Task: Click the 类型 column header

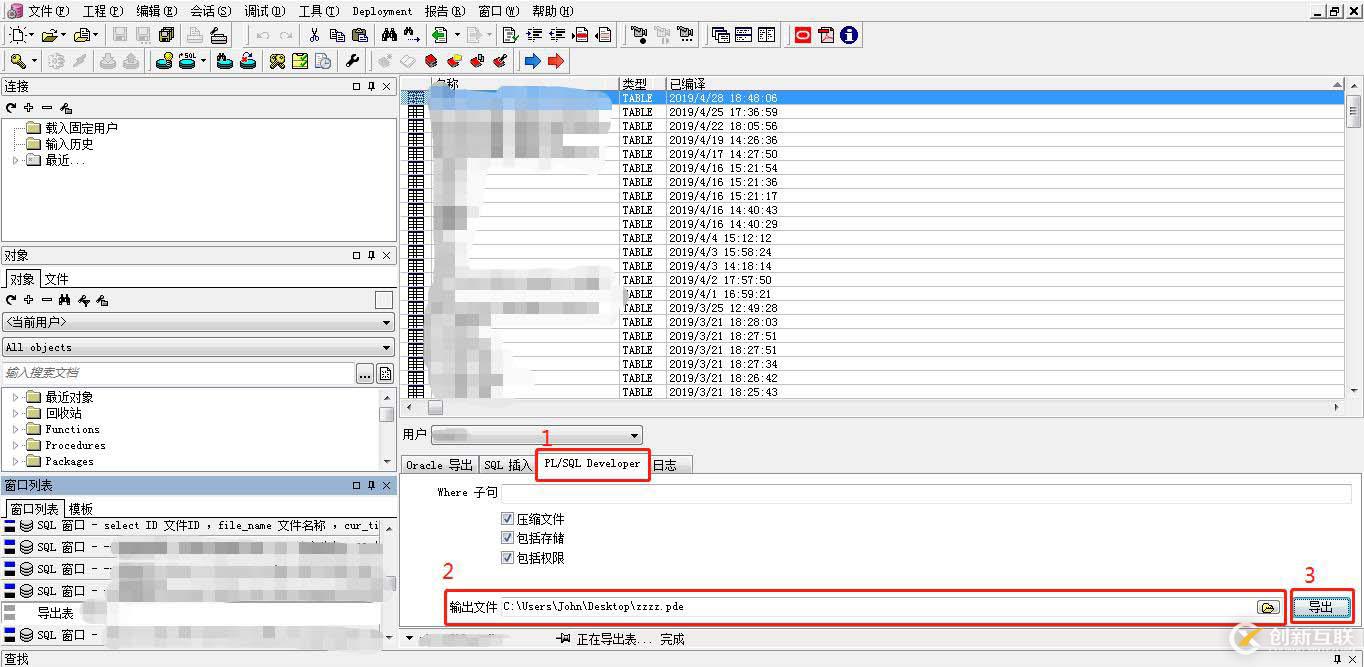Action: point(642,84)
